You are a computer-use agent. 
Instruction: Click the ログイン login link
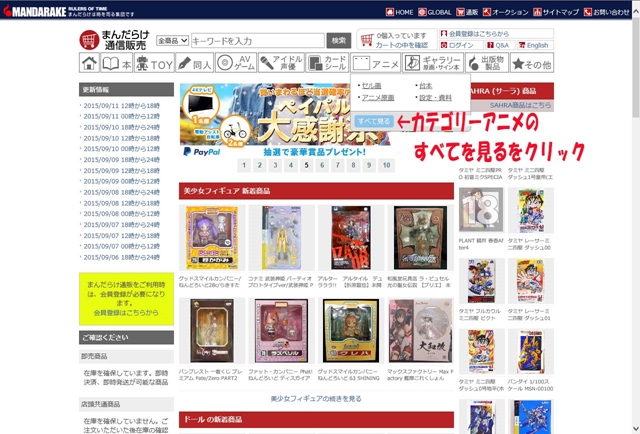(461, 46)
